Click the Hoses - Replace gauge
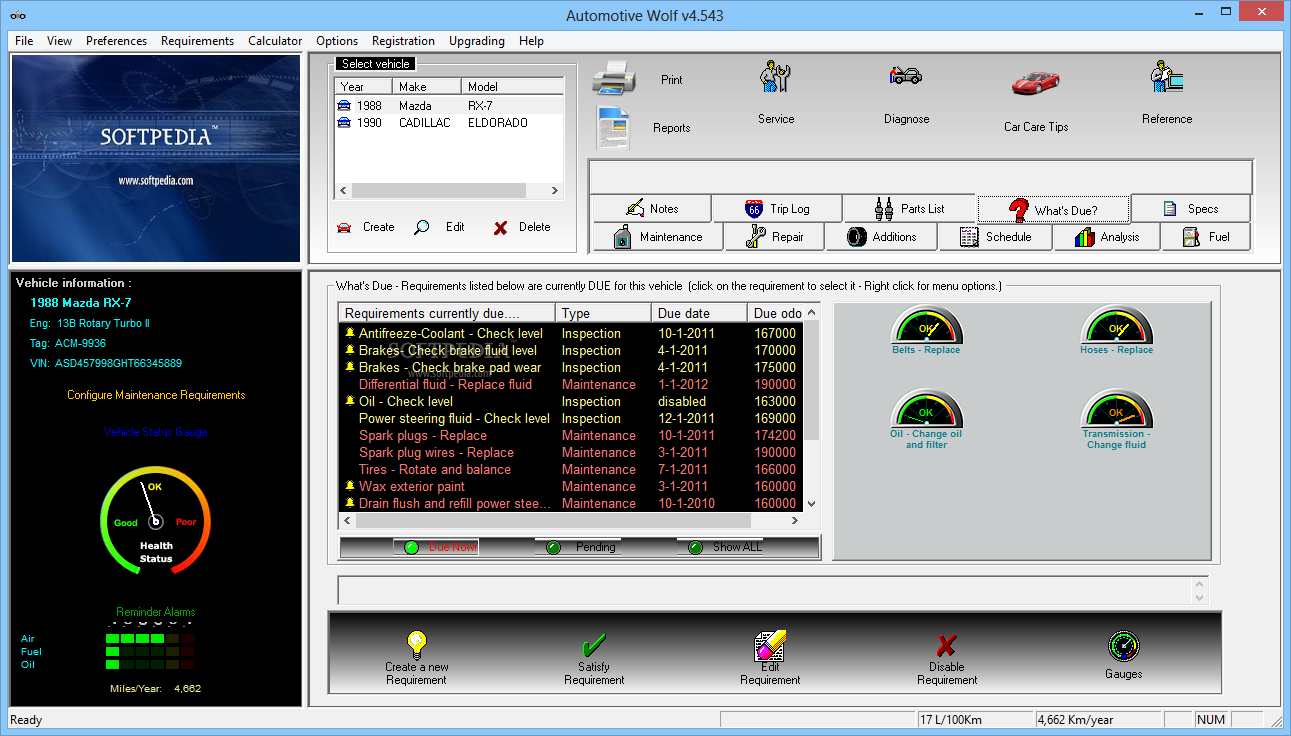This screenshot has height=736, width=1291. pos(1116,326)
